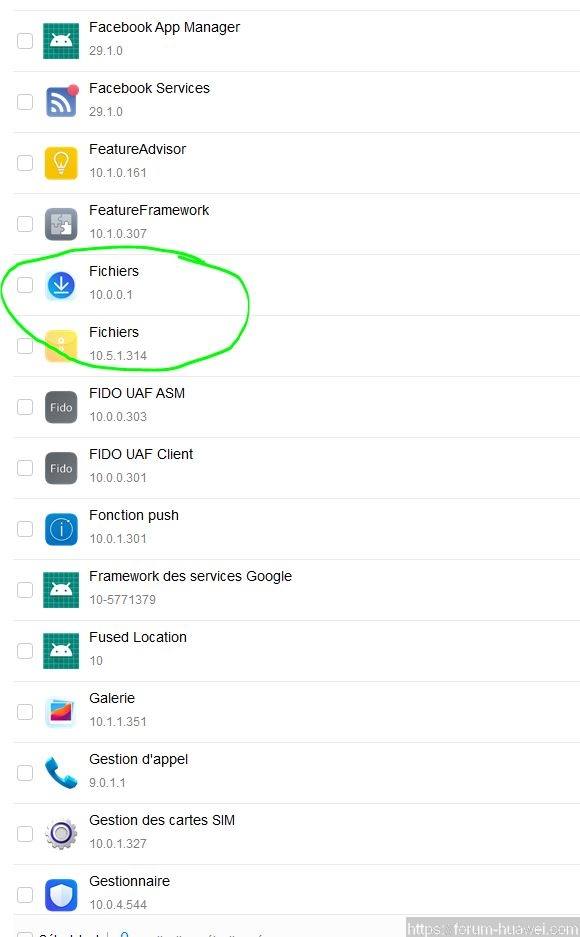
Task: Click the Gestionnaire shield icon
Action: (61, 895)
